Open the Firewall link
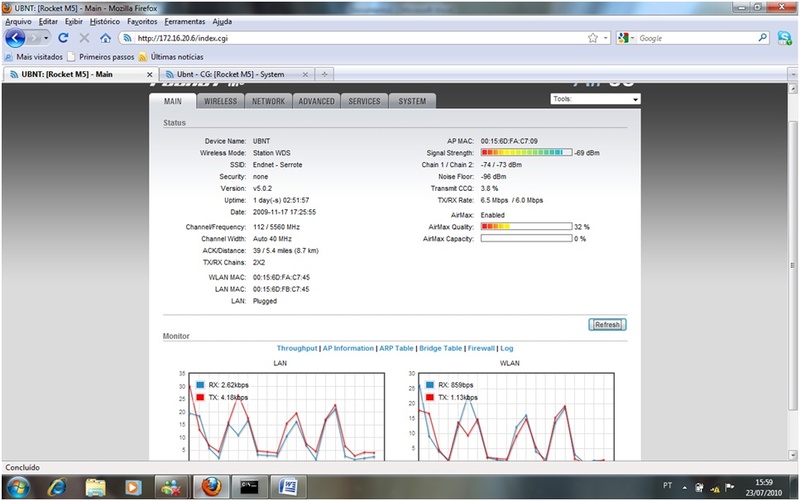Viewport: 800px width, 501px height. [x=481, y=348]
